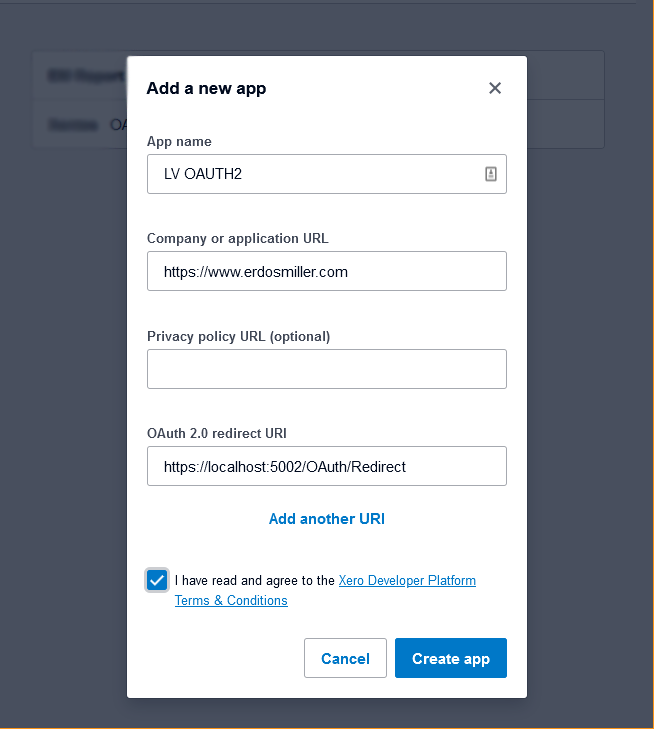Click the Privacy policy URL (optional) label
The height and width of the screenshot is (729, 654).
pos(238,336)
